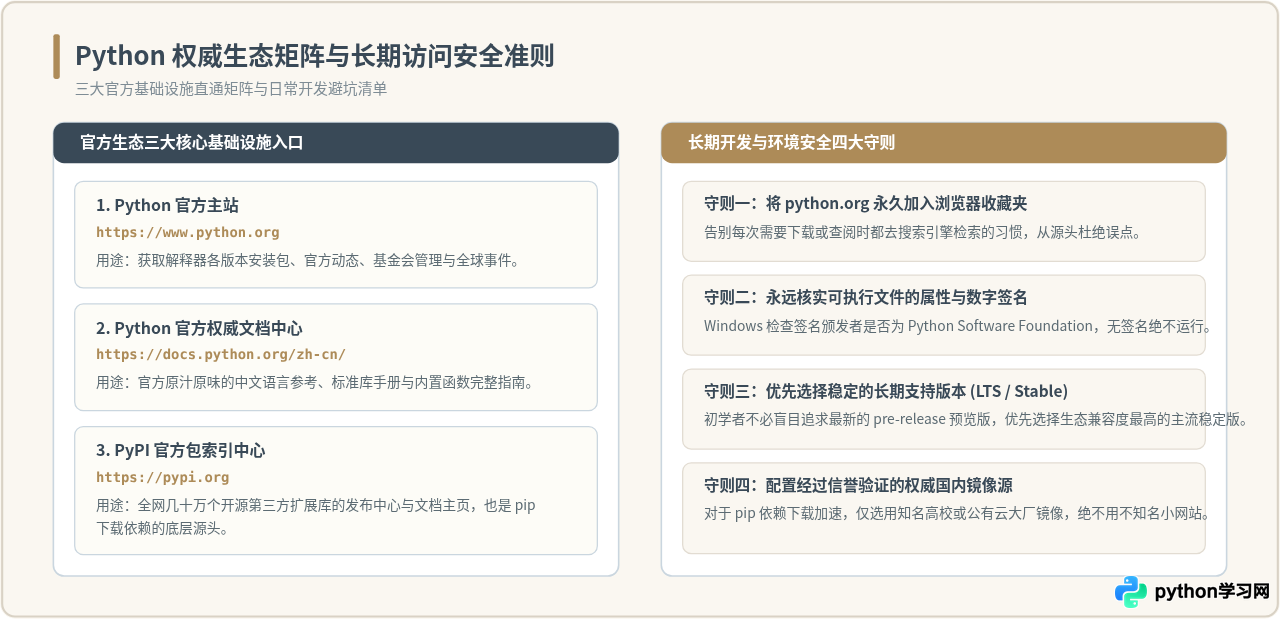Image resolution: width=1280 pixels, height=619 pixels.
Task: Click the "守则一：将 python.org 永久加入浏览器收藏夹" heading
Action: [x=866, y=204]
